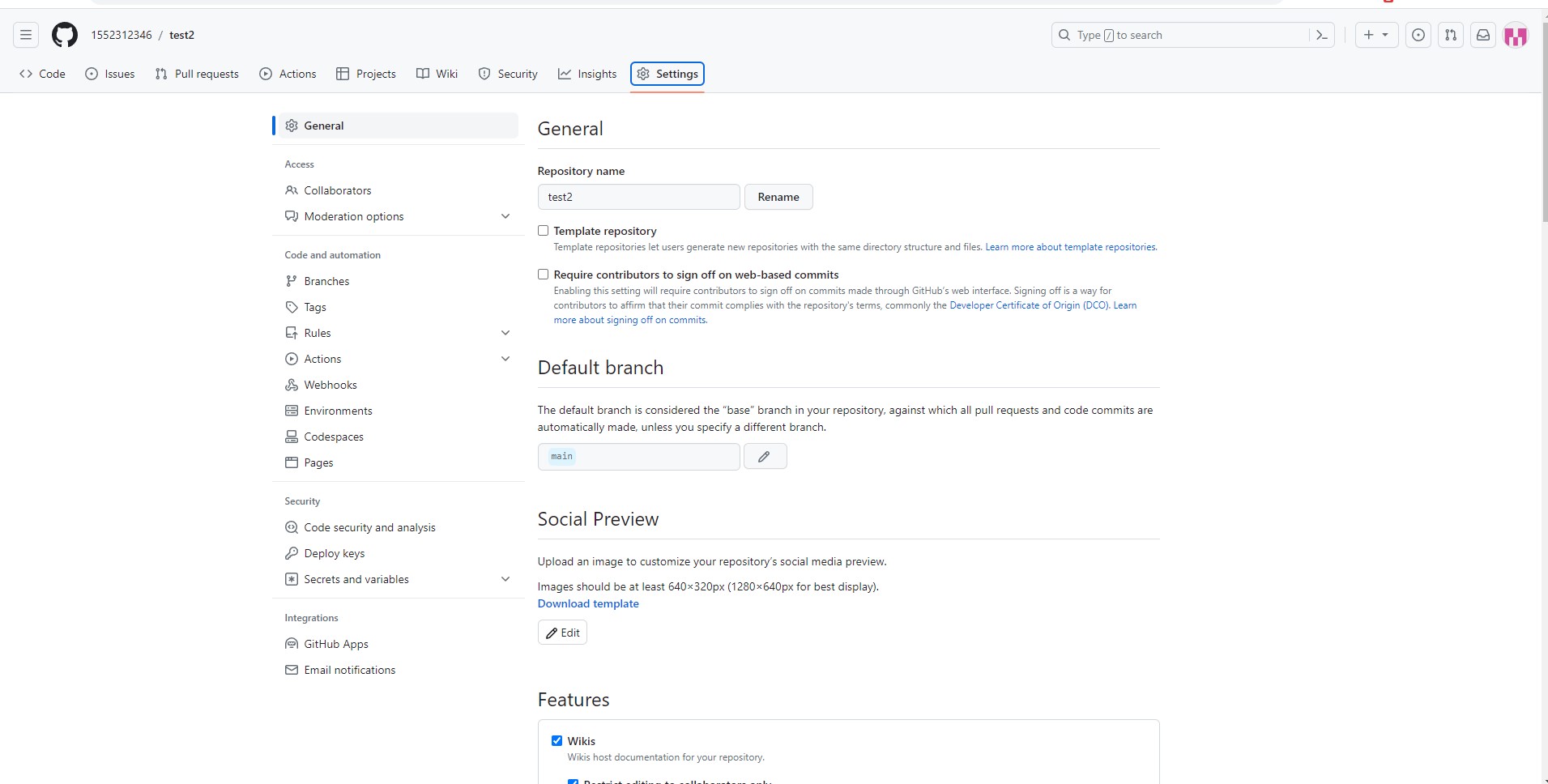The height and width of the screenshot is (784, 1548).
Task: Open the Pull requests tab
Action: point(197,74)
